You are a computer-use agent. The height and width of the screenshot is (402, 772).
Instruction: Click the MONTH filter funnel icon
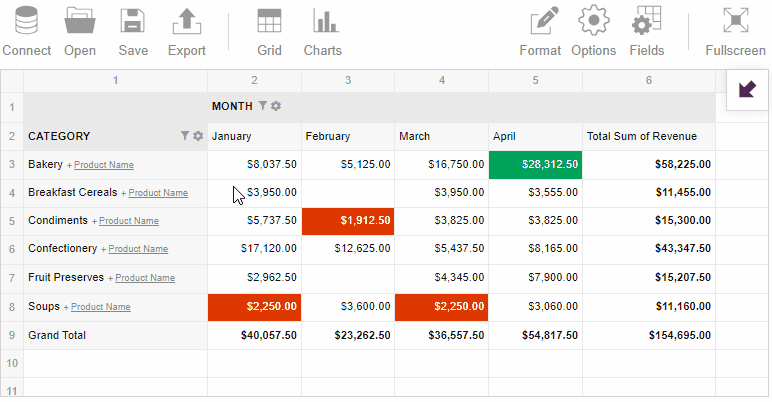click(263, 106)
